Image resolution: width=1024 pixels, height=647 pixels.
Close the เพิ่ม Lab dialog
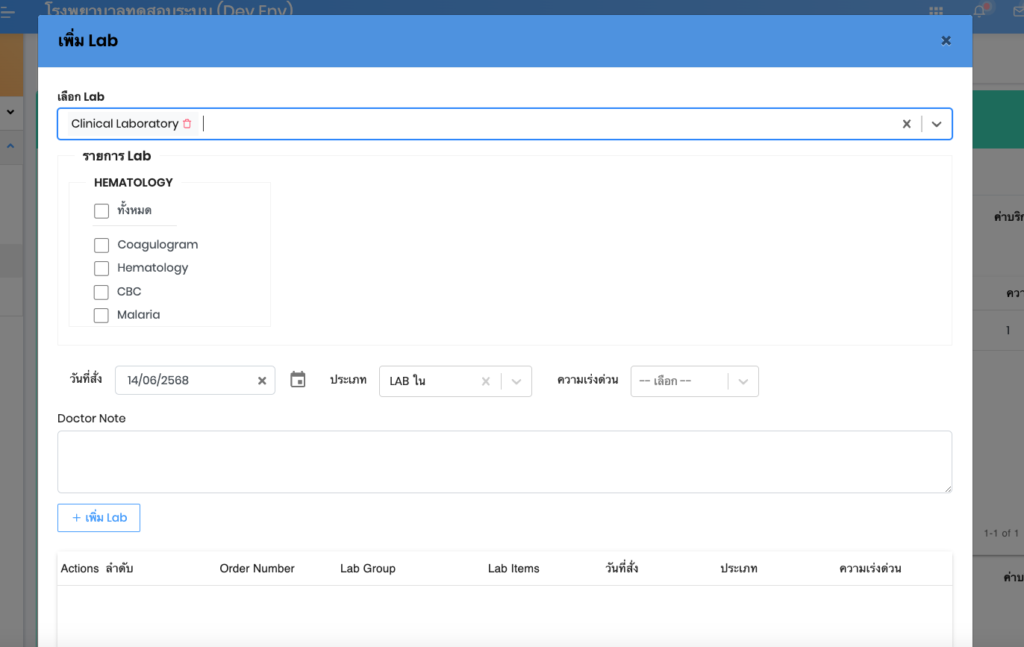coord(946,41)
